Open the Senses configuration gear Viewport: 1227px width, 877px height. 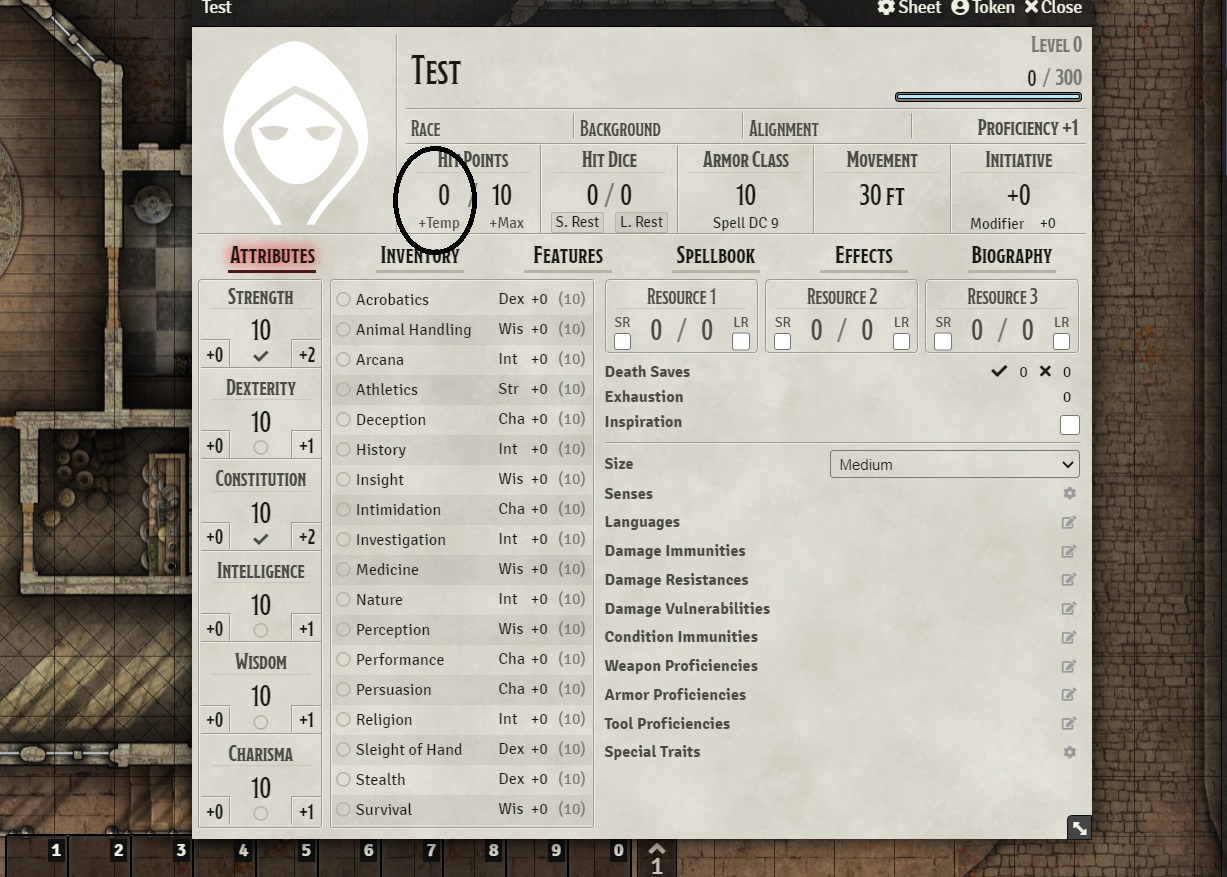pyautogui.click(x=1069, y=493)
